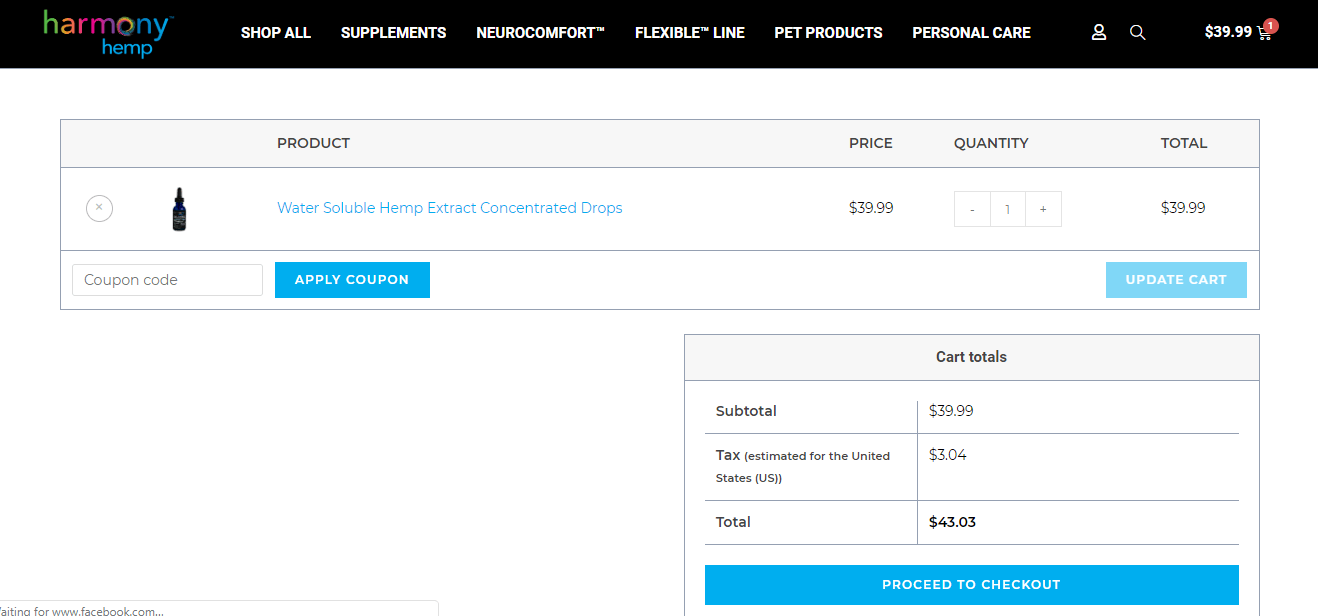Viewport: 1318px width, 616px height.
Task: Open the Pet Products menu
Action: [828, 33]
